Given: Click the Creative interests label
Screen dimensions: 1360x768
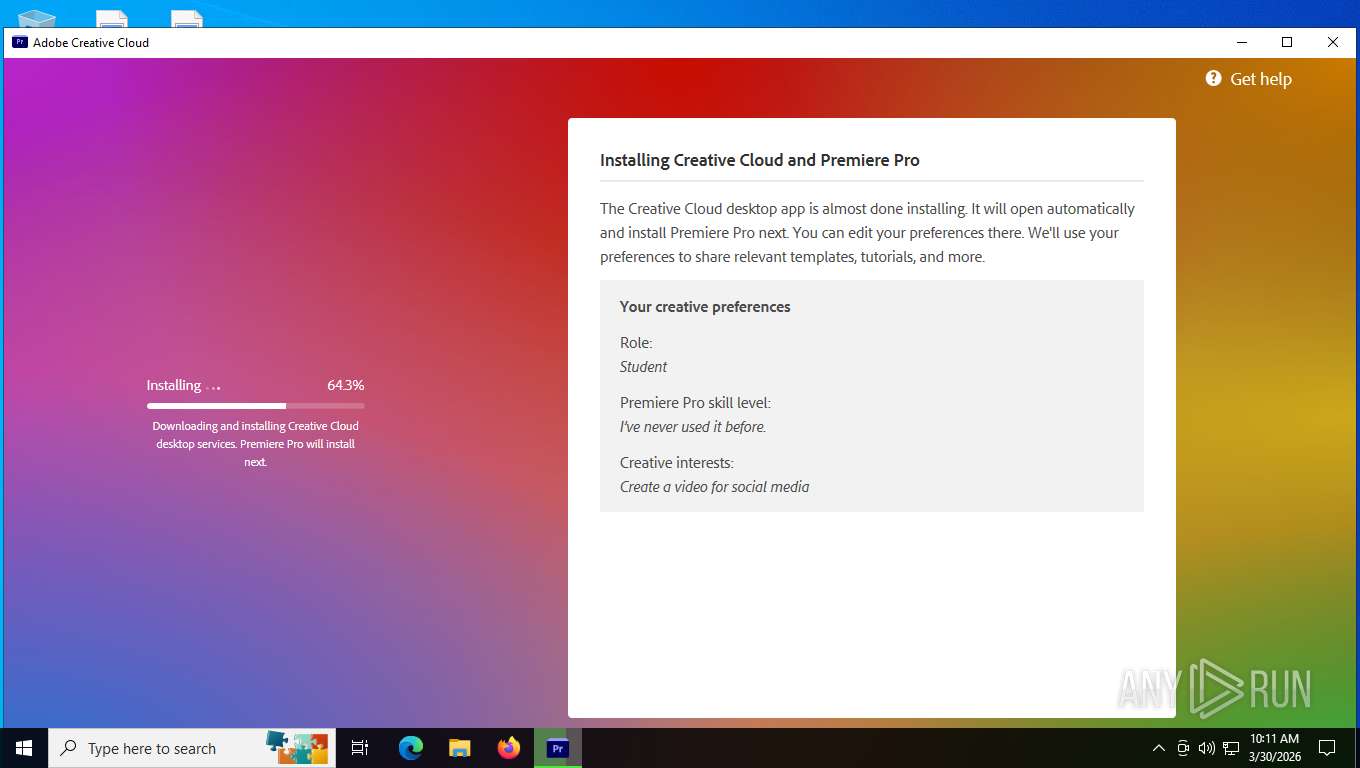Looking at the screenshot, I should pyautogui.click(x=677, y=463).
